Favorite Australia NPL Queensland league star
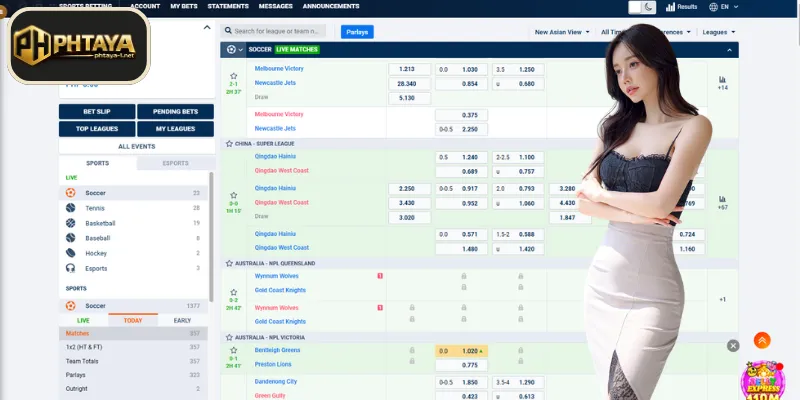 pyautogui.click(x=229, y=263)
